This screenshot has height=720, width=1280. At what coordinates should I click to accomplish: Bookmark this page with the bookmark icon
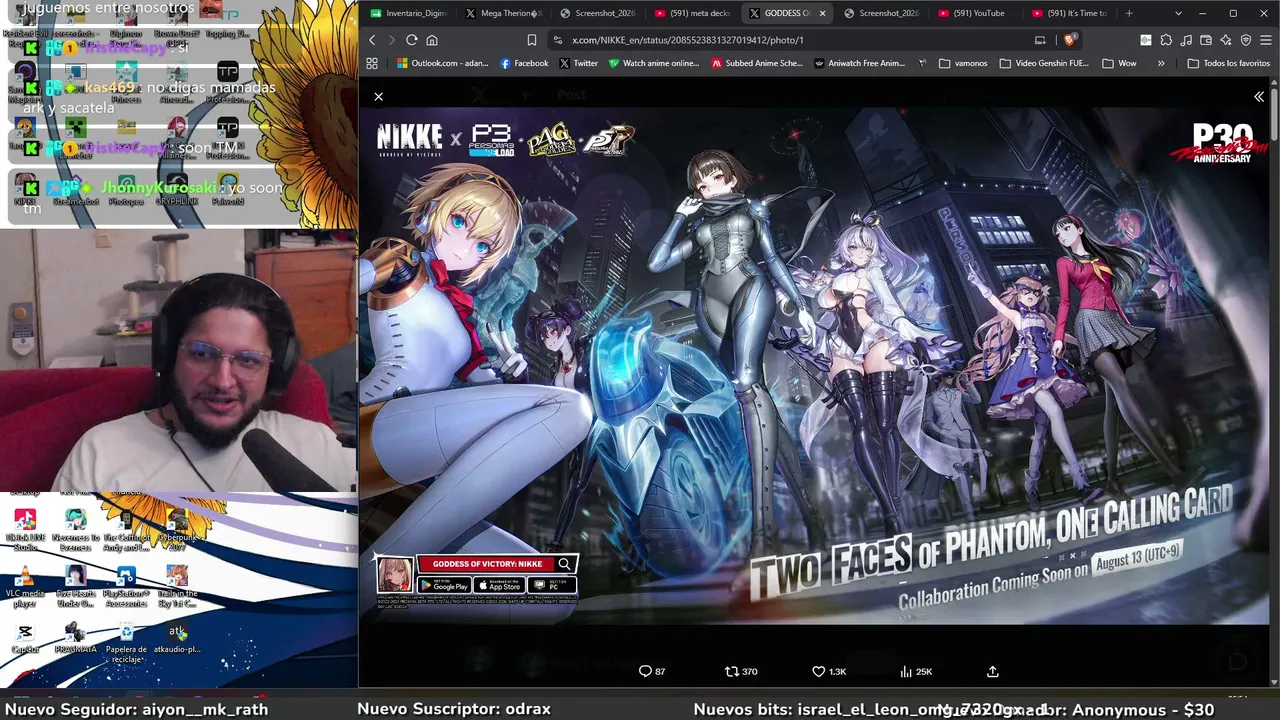[531, 40]
